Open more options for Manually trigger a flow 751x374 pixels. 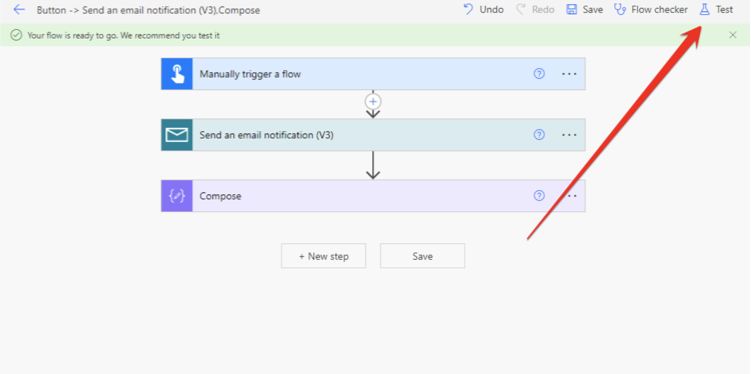pyautogui.click(x=569, y=74)
